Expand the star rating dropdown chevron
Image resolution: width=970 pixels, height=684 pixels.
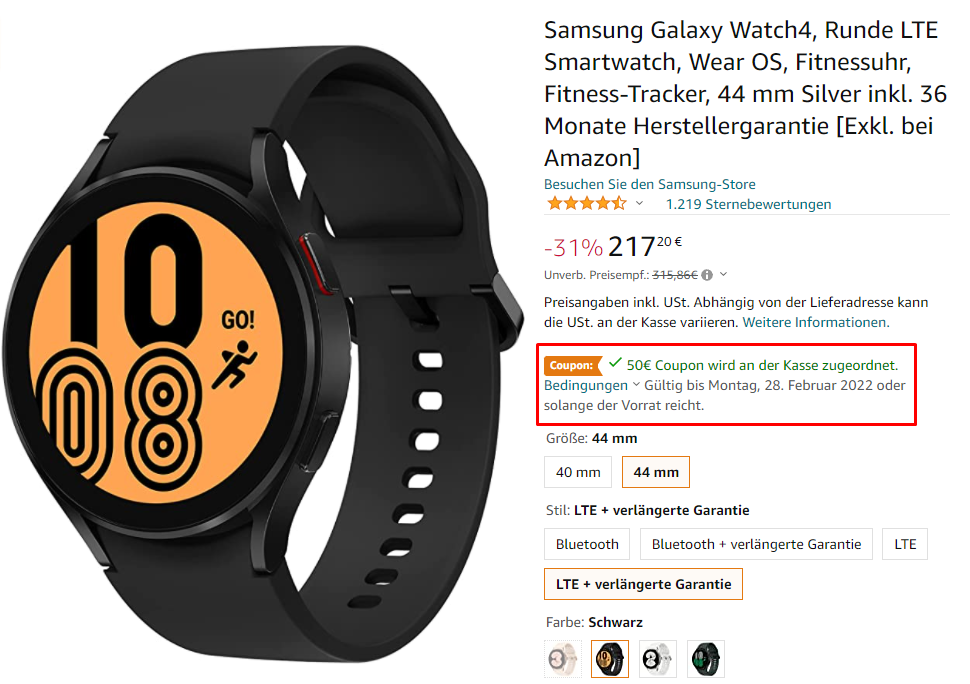639,203
